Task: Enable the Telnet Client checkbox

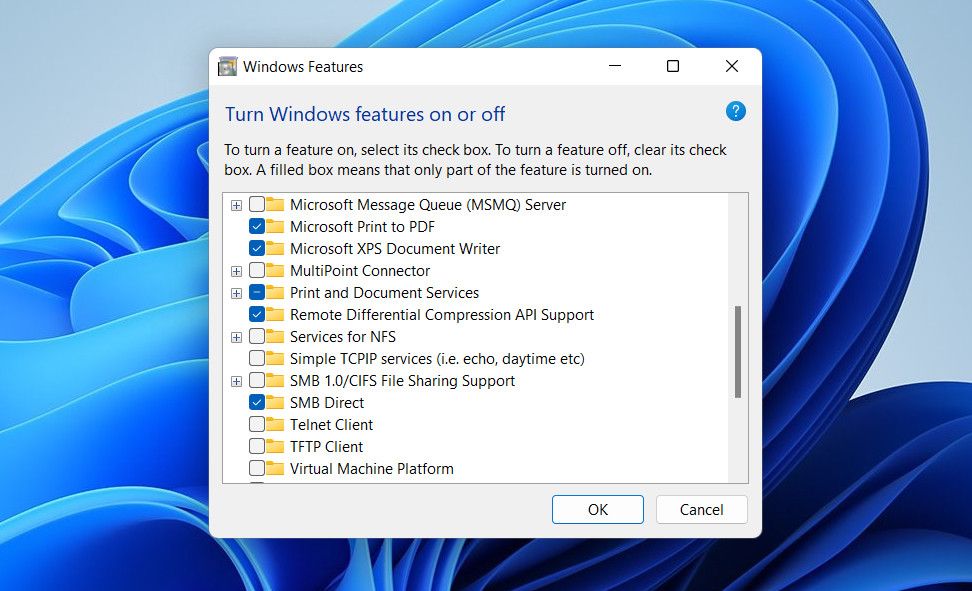Action: pos(255,424)
